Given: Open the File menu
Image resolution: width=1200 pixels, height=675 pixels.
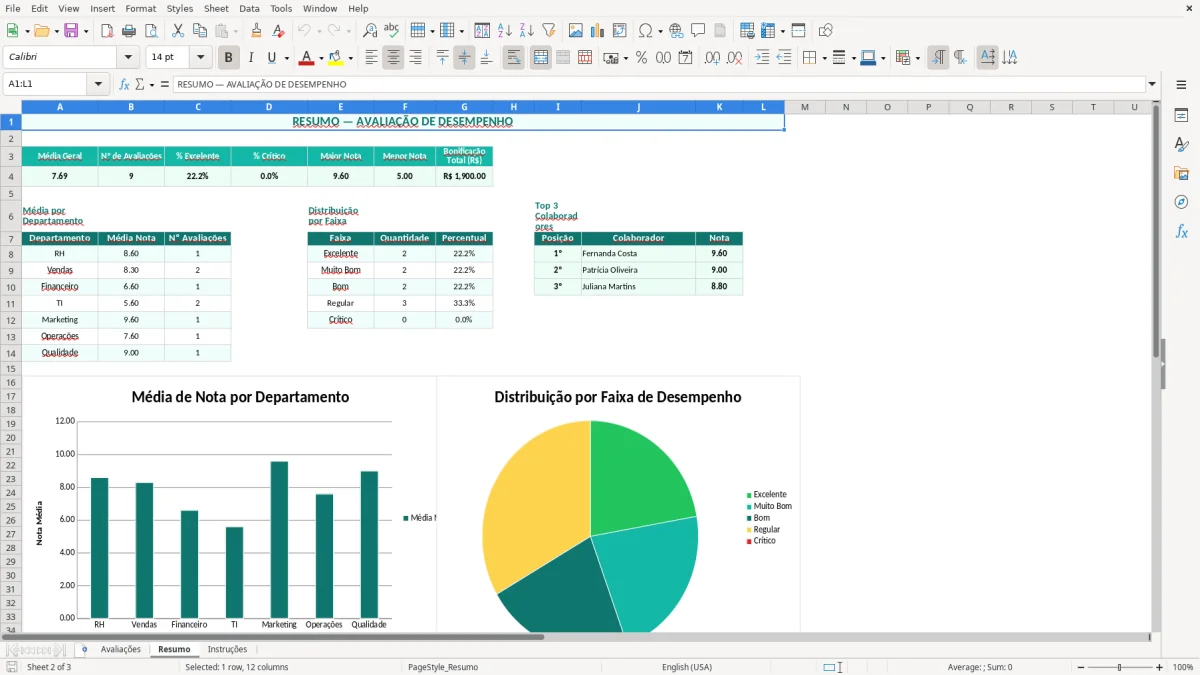Looking at the screenshot, I should click(x=13, y=8).
